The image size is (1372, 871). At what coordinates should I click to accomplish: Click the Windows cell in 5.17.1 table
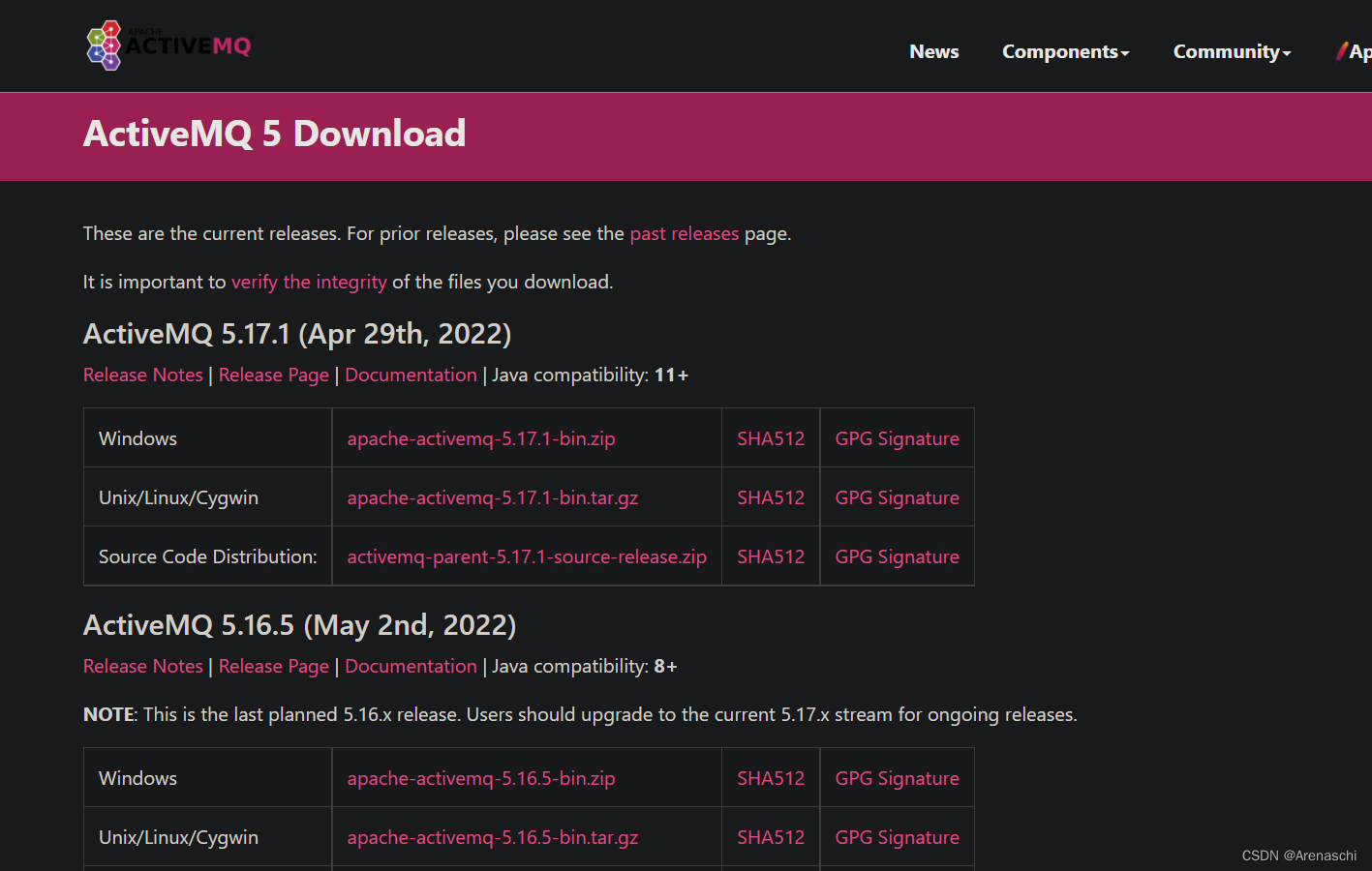(x=208, y=438)
